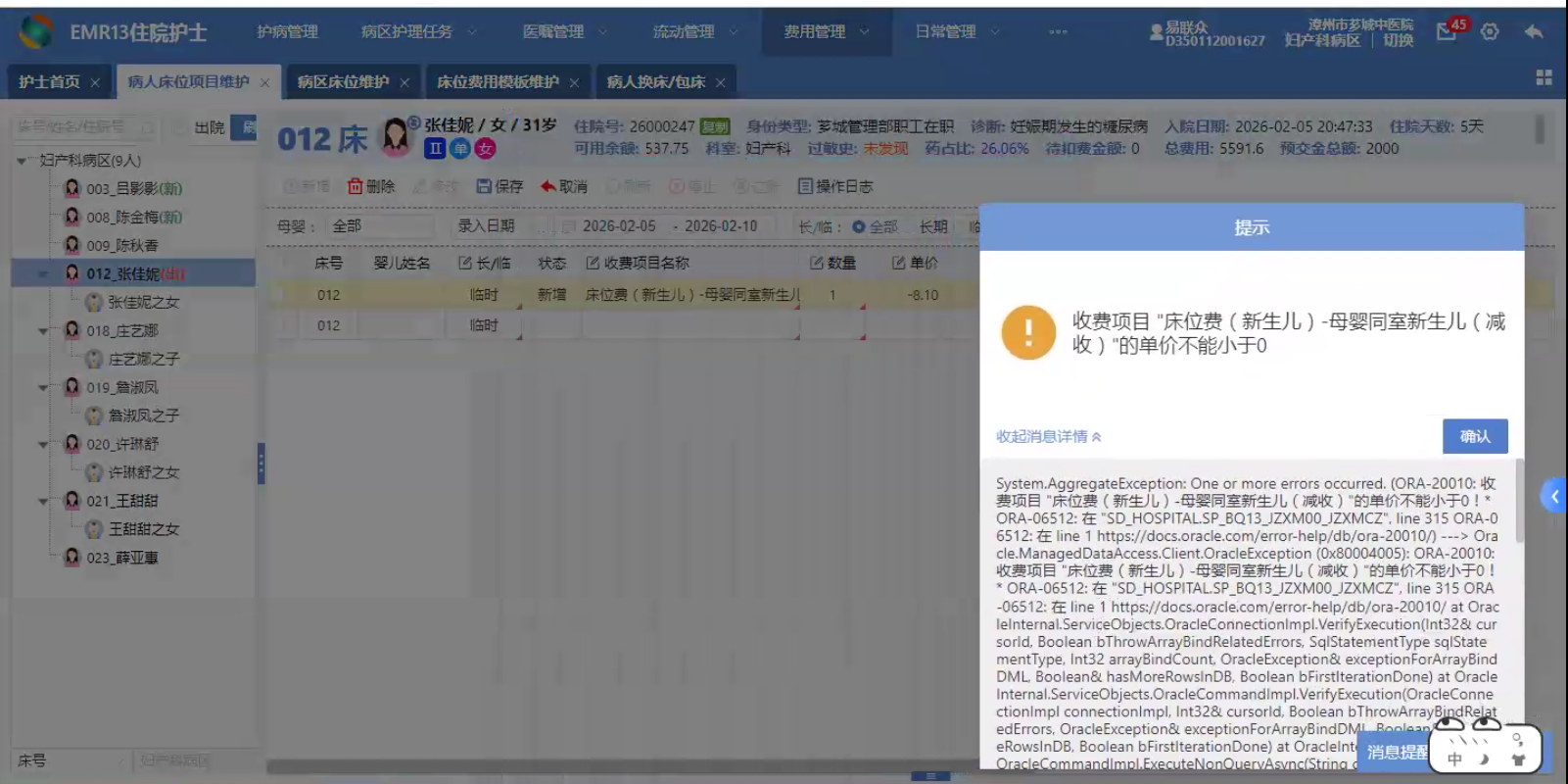Expand the blue side drawer arrow
This screenshot has height=784, width=1568.
coord(1554,496)
